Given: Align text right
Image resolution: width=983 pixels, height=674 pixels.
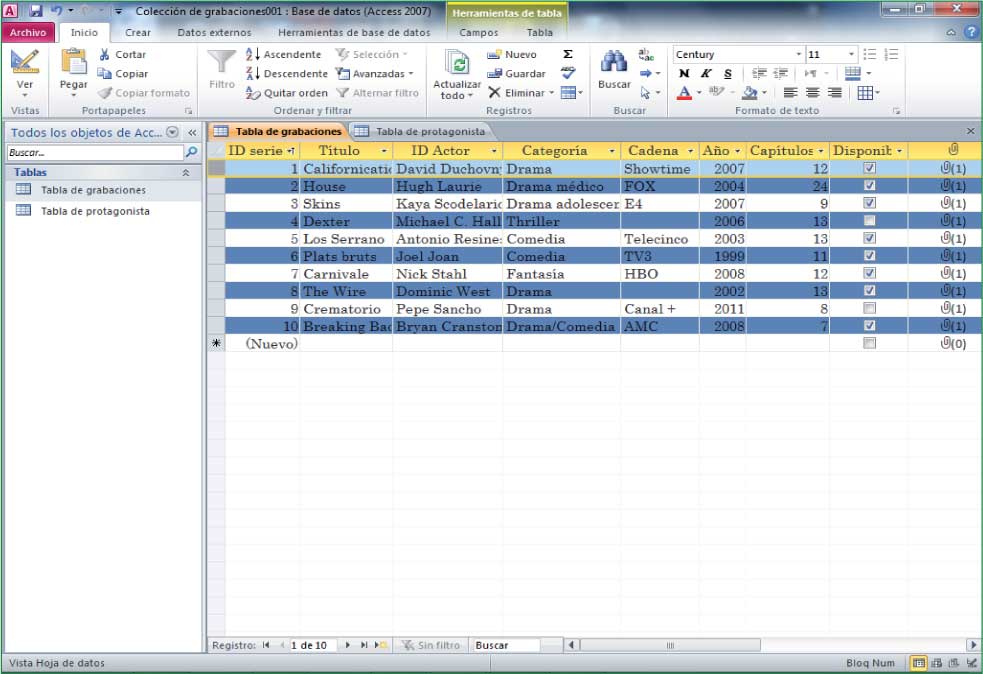Looking at the screenshot, I should (834, 93).
